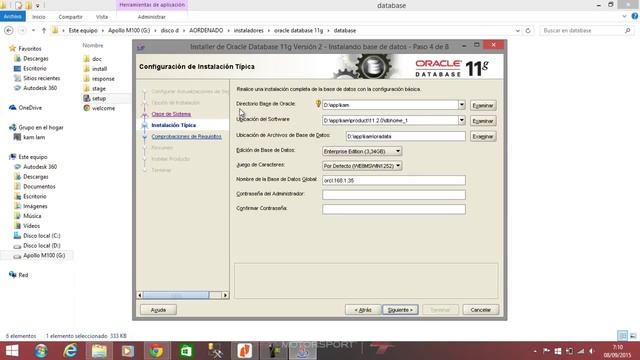Image resolution: width=640 pixels, height=360 pixels.
Task: Open Sitios recientes in navigation pane
Action: 41,78
